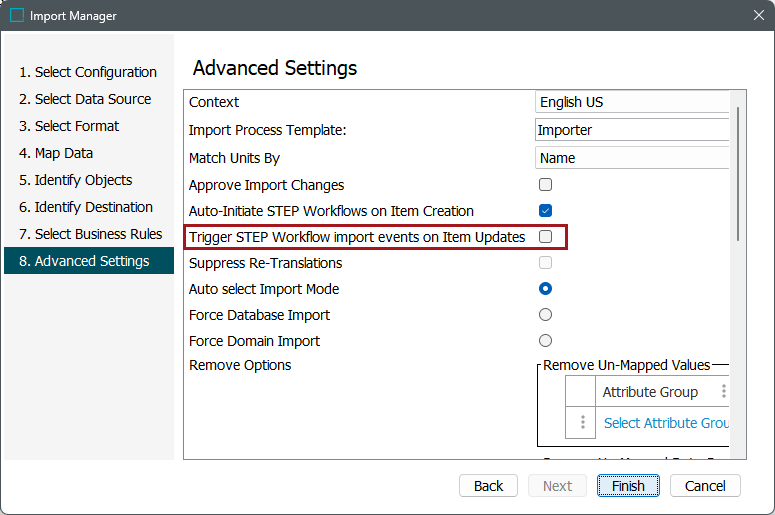Image resolution: width=775 pixels, height=515 pixels.
Task: Click the Finish button
Action: [x=629, y=486]
